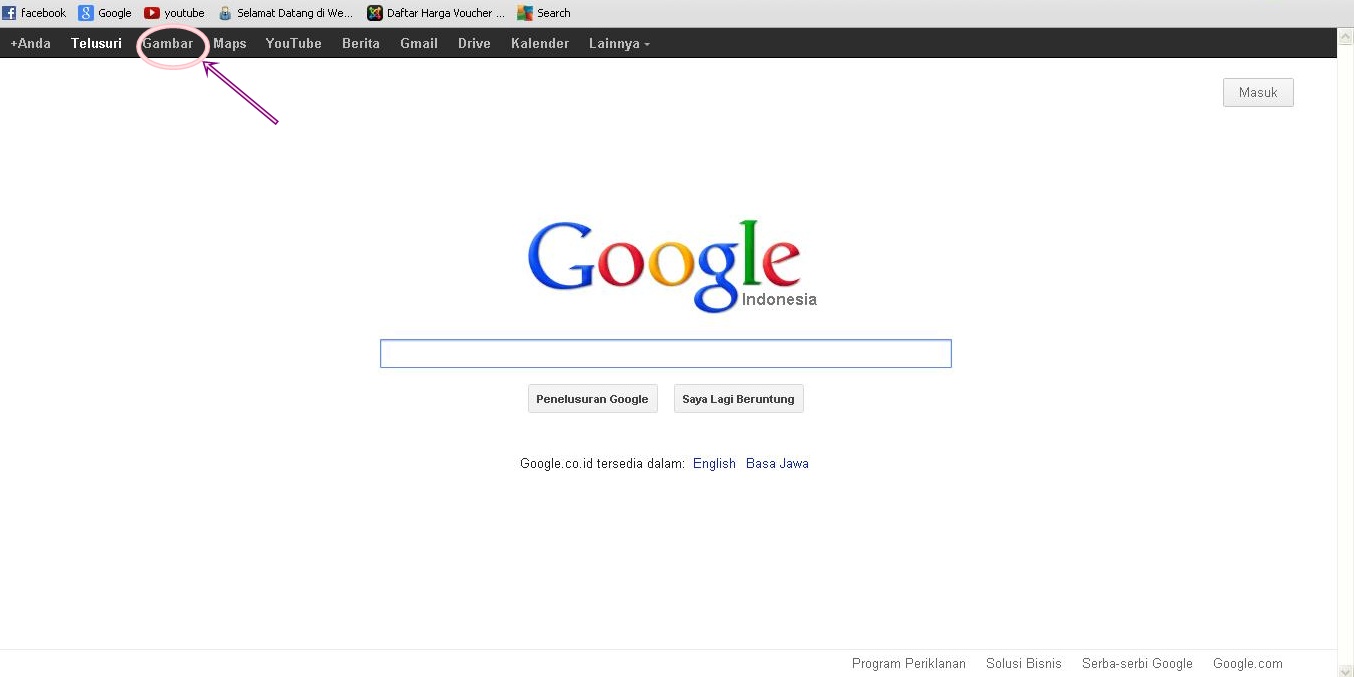Open Maps from the top bar
The image size is (1354, 677).
coord(229,43)
